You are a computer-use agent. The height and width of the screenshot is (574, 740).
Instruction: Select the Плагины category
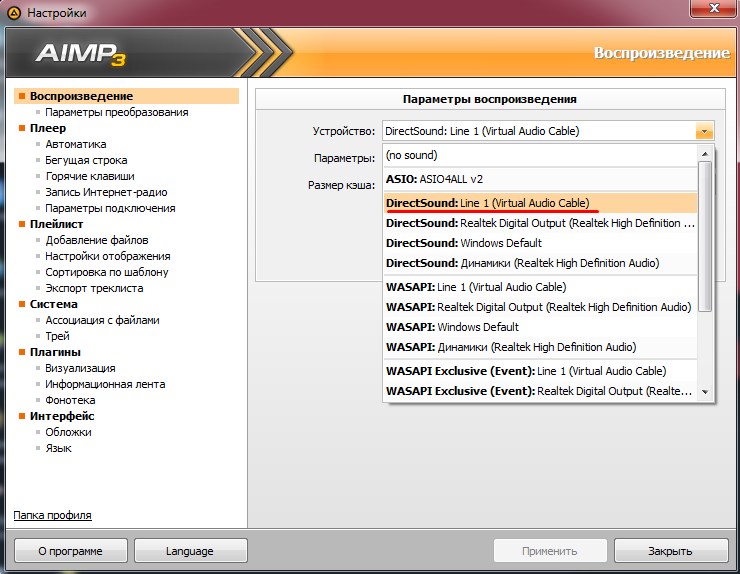(55, 352)
